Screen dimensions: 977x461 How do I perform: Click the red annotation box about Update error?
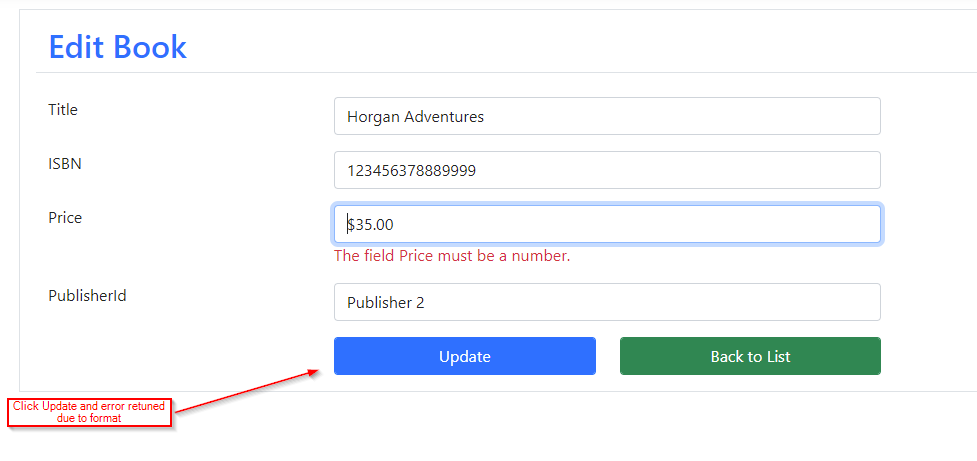89,412
